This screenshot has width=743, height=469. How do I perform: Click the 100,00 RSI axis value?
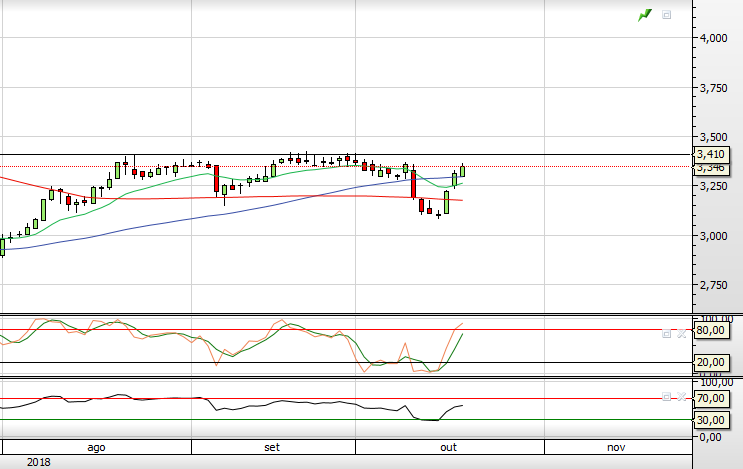tap(716, 382)
